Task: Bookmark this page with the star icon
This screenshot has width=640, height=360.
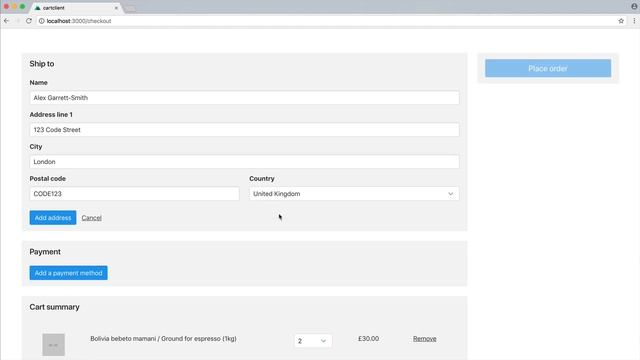Action: [x=621, y=21]
